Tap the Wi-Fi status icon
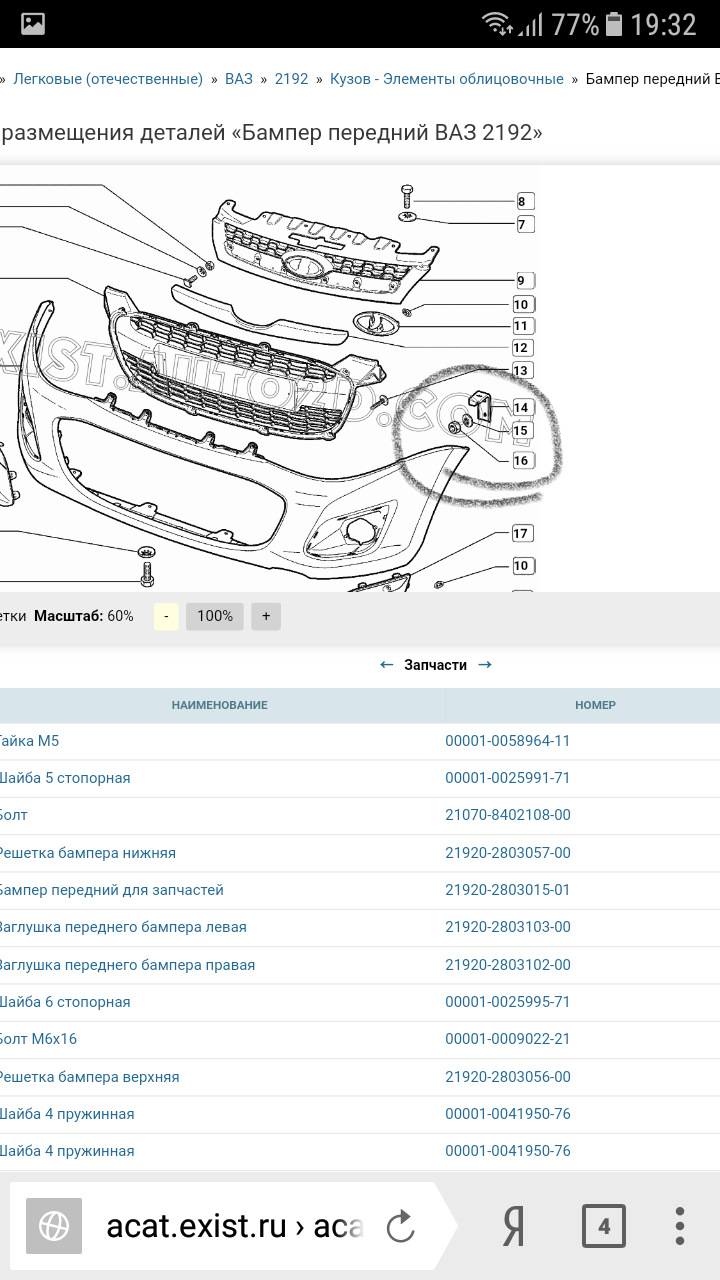 497,24
